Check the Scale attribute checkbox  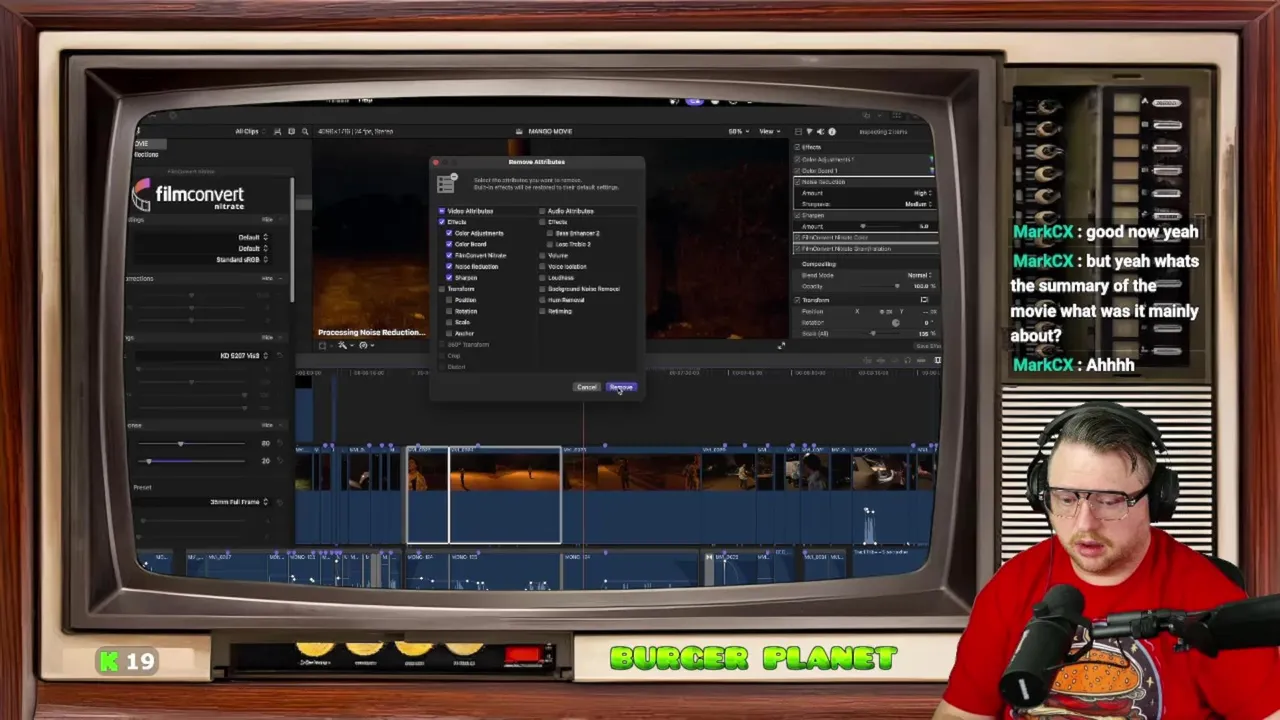(x=450, y=322)
